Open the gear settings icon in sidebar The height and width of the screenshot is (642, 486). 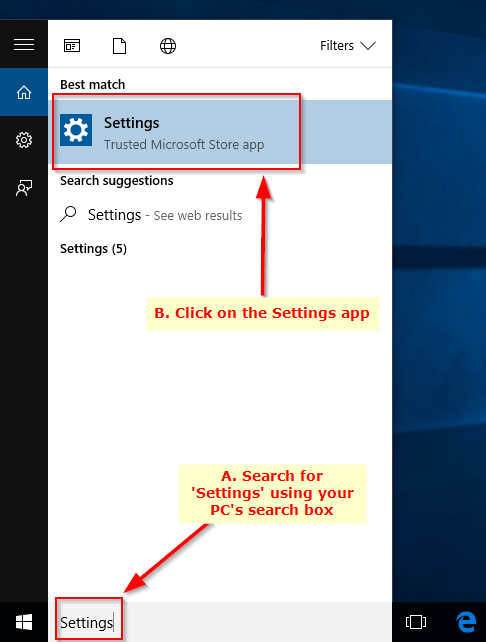(x=24, y=140)
